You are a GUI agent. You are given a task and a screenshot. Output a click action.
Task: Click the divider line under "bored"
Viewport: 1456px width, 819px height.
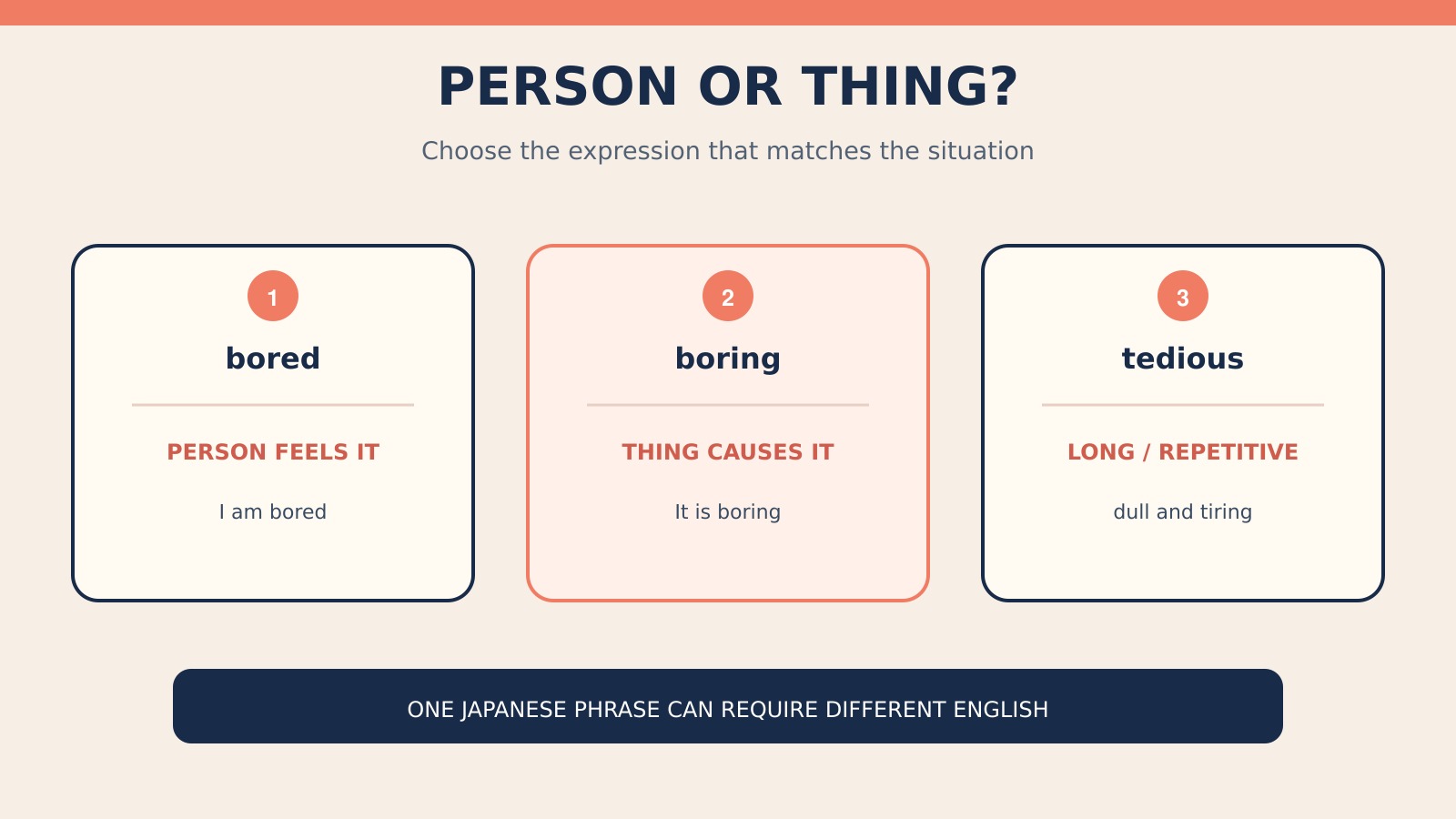click(x=273, y=405)
